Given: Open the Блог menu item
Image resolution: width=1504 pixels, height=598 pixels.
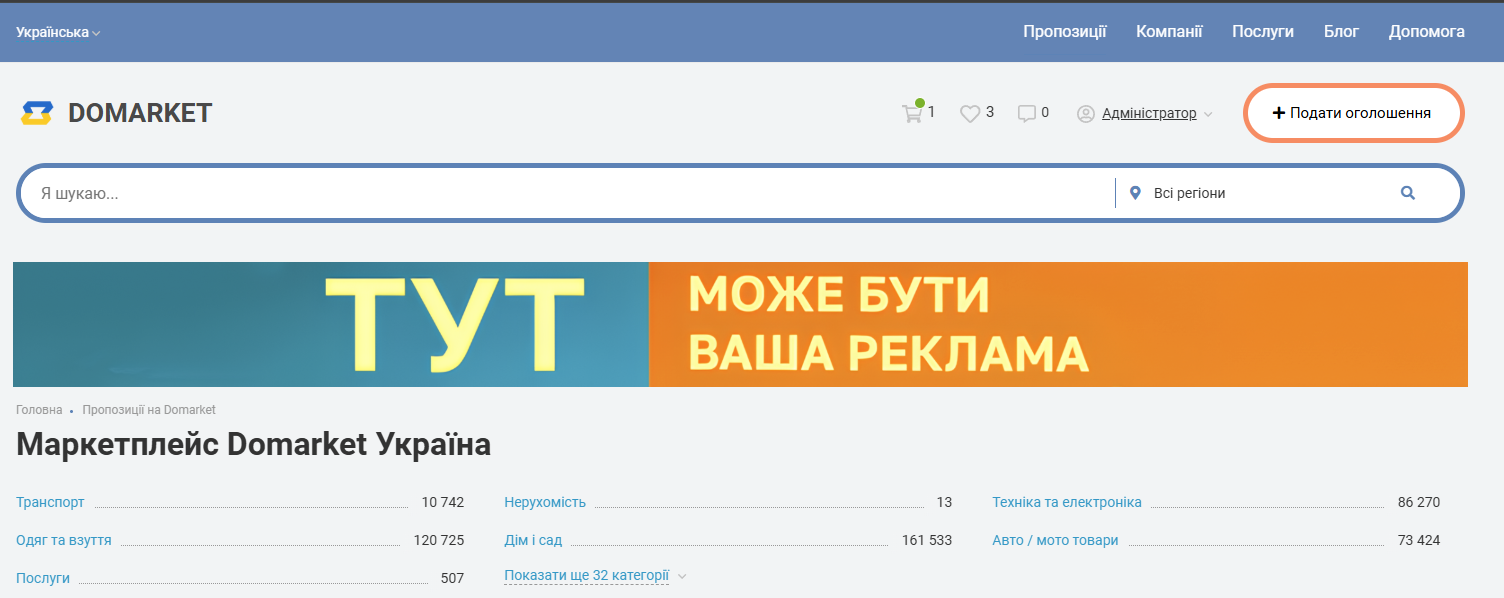Looking at the screenshot, I should [x=1341, y=32].
